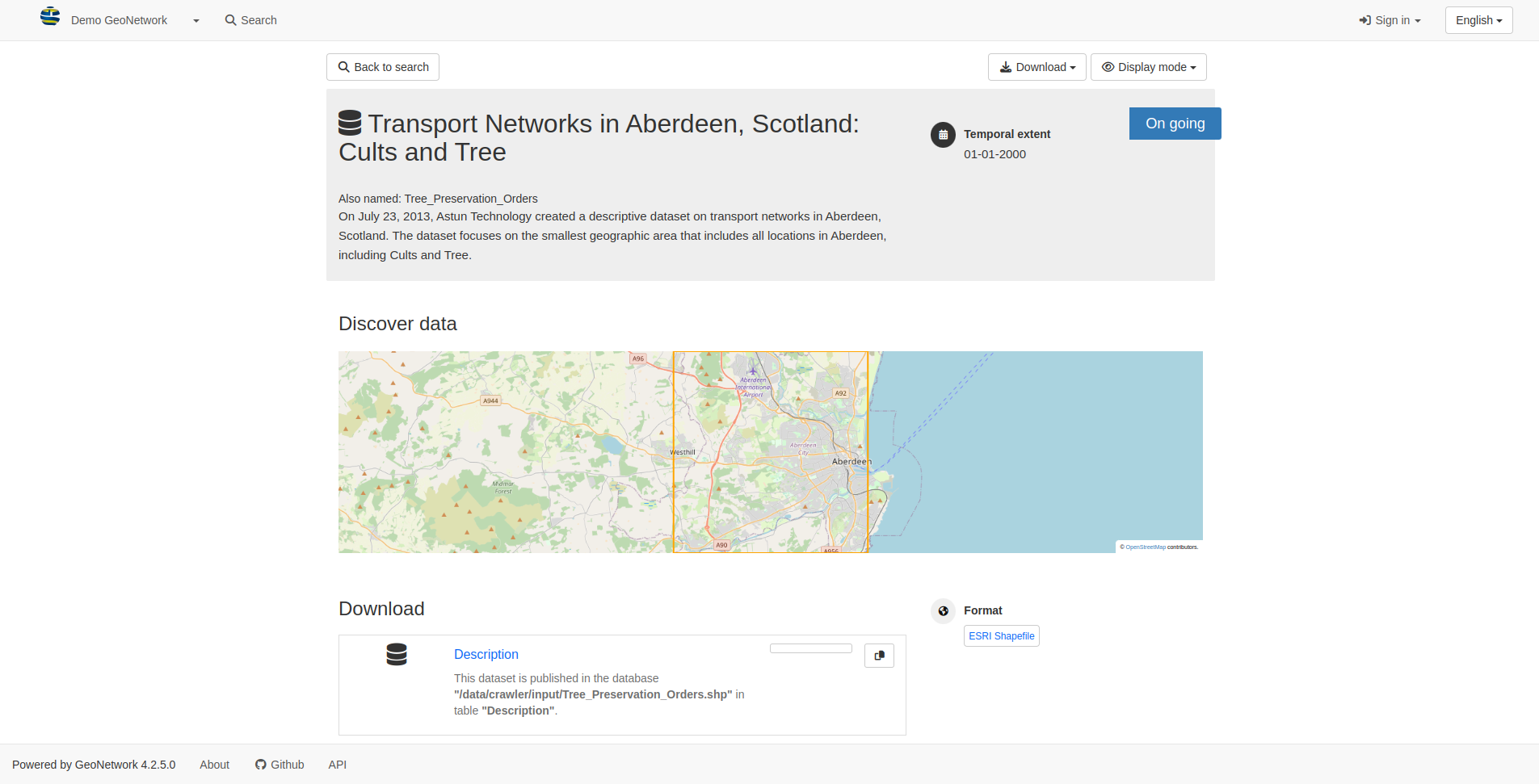1539x784 pixels.
Task: Open the Download dropdown button
Action: coord(1037,67)
